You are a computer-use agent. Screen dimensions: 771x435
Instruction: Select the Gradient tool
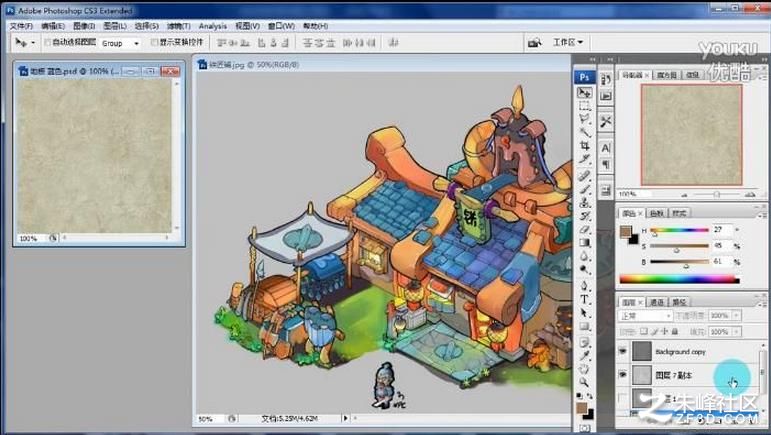coord(584,242)
